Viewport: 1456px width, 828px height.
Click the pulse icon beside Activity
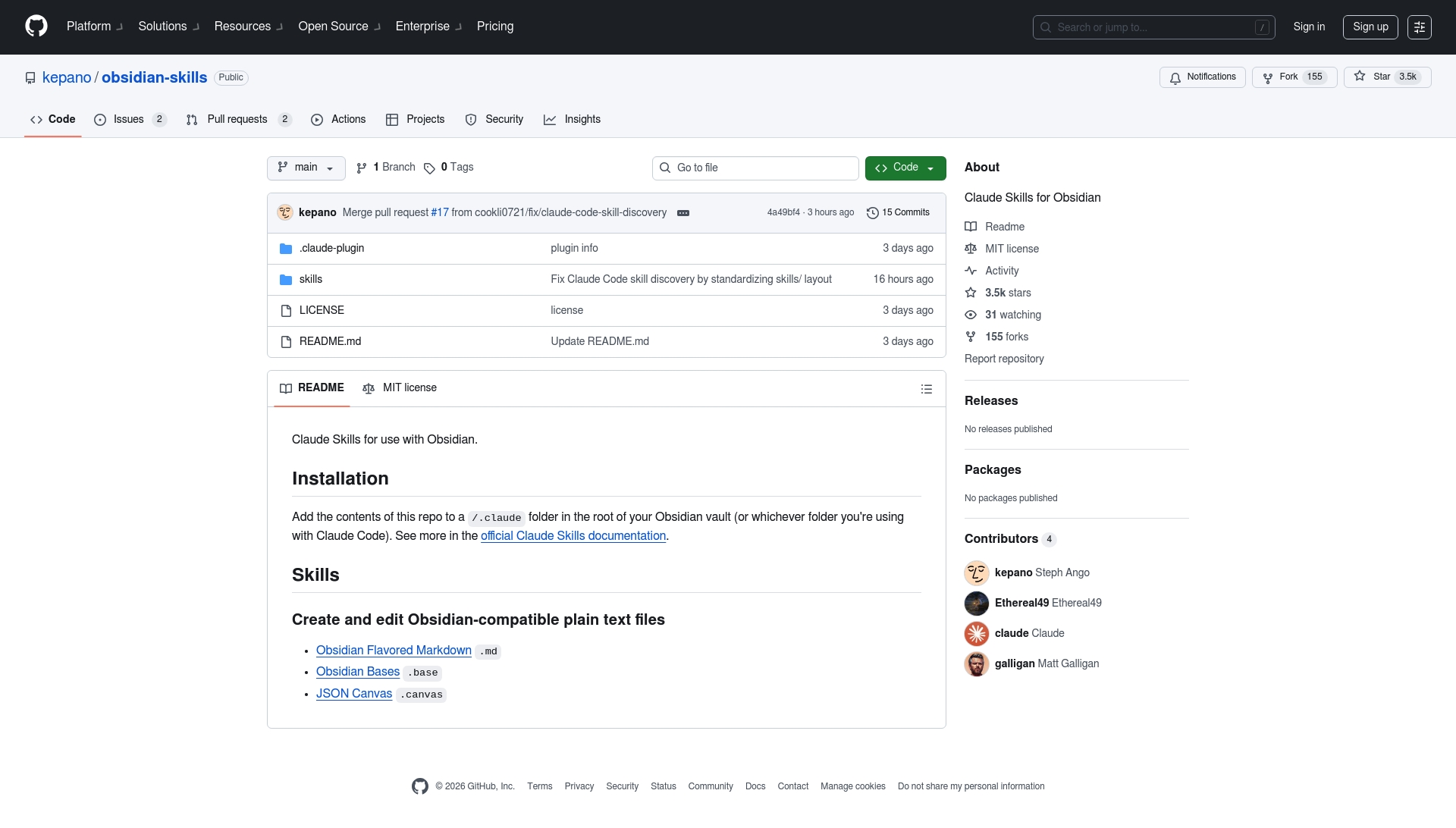point(971,271)
